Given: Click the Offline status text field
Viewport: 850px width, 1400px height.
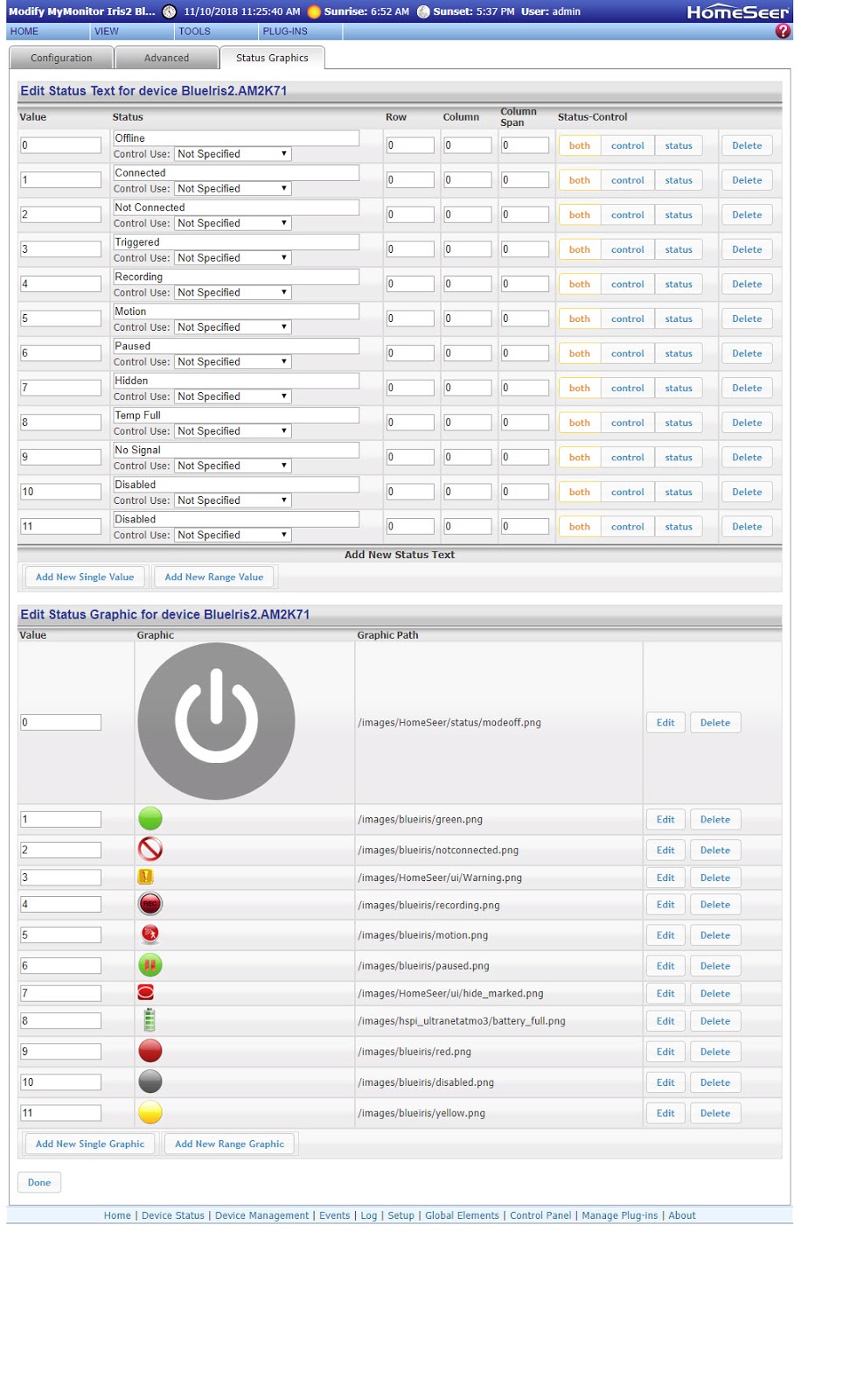Looking at the screenshot, I should (236, 138).
